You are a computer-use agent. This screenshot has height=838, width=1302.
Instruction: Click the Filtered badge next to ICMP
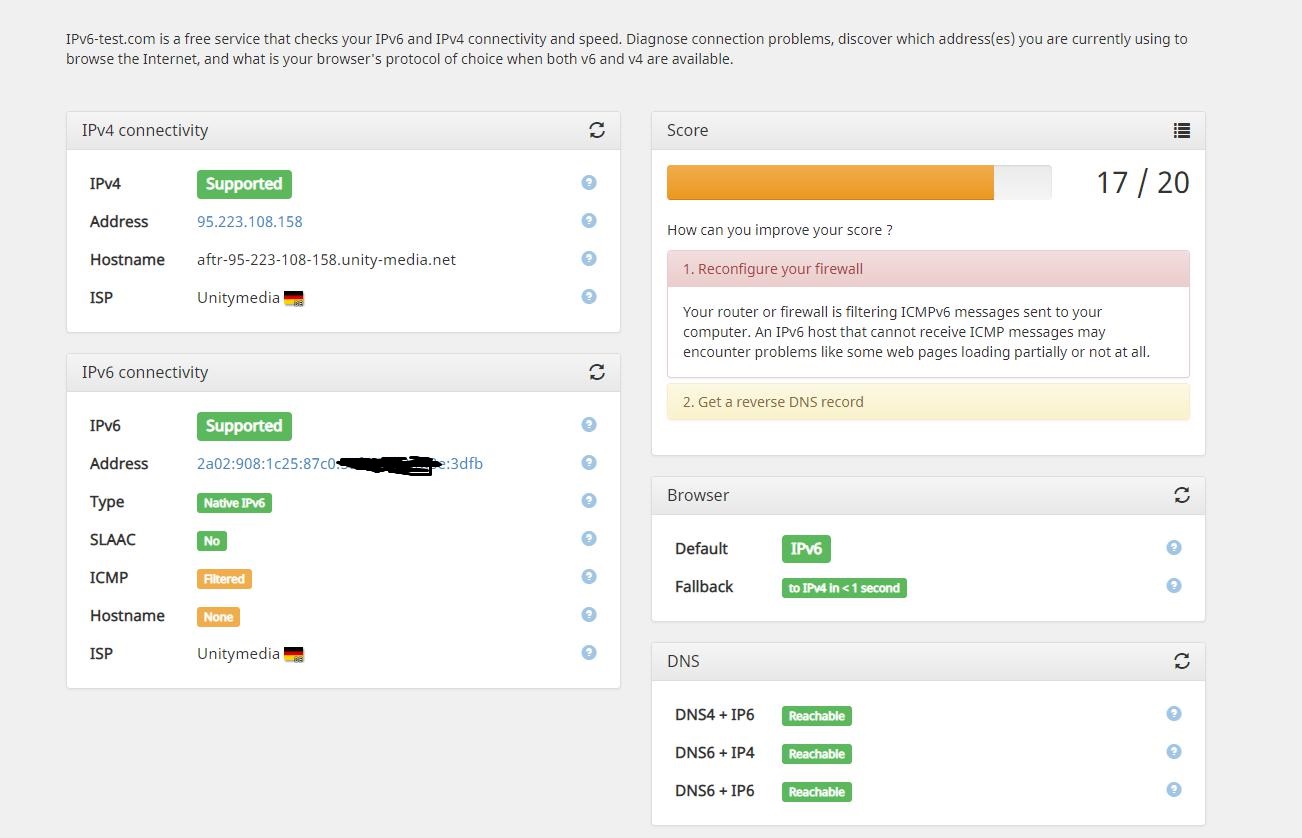(x=223, y=578)
